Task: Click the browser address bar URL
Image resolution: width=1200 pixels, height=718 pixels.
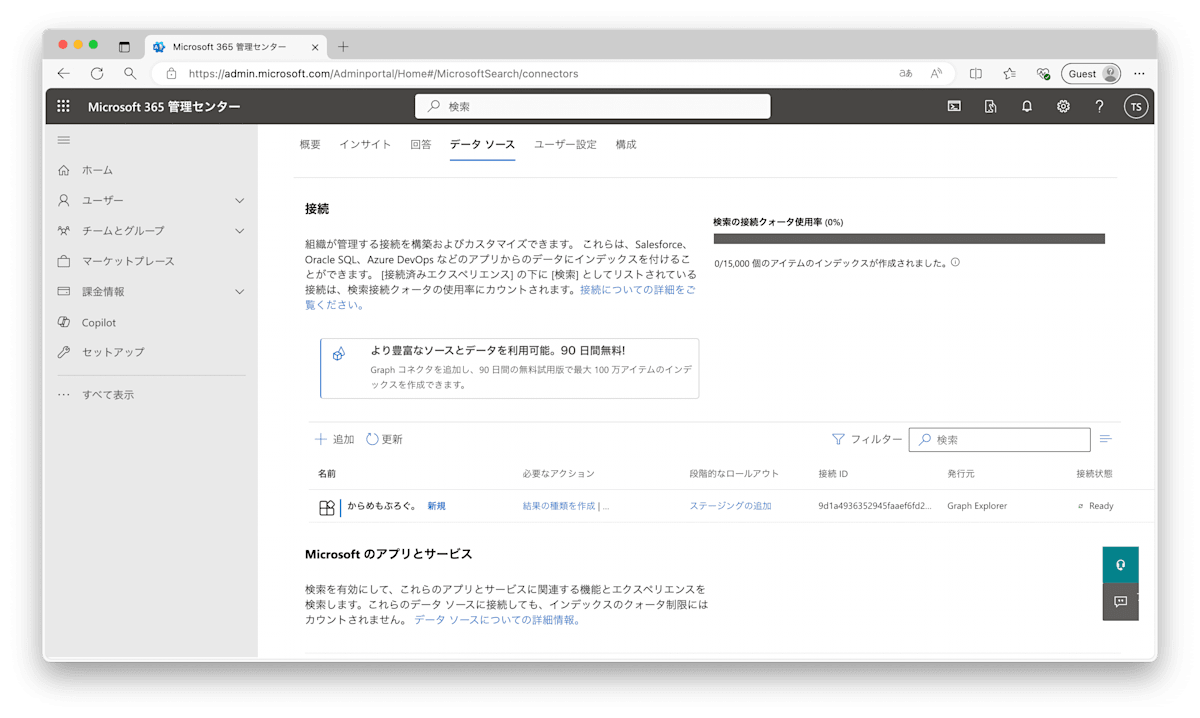Action: pos(383,73)
